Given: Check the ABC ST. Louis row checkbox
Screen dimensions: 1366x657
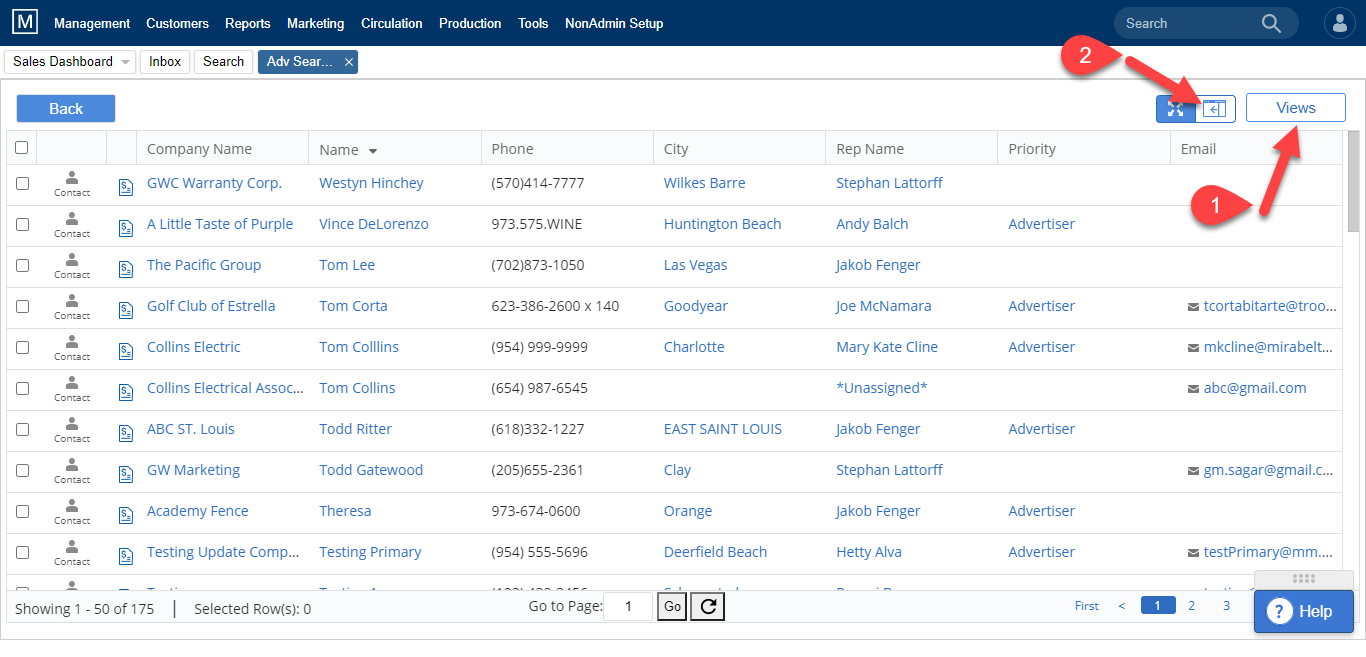Looking at the screenshot, I should 22,429.
